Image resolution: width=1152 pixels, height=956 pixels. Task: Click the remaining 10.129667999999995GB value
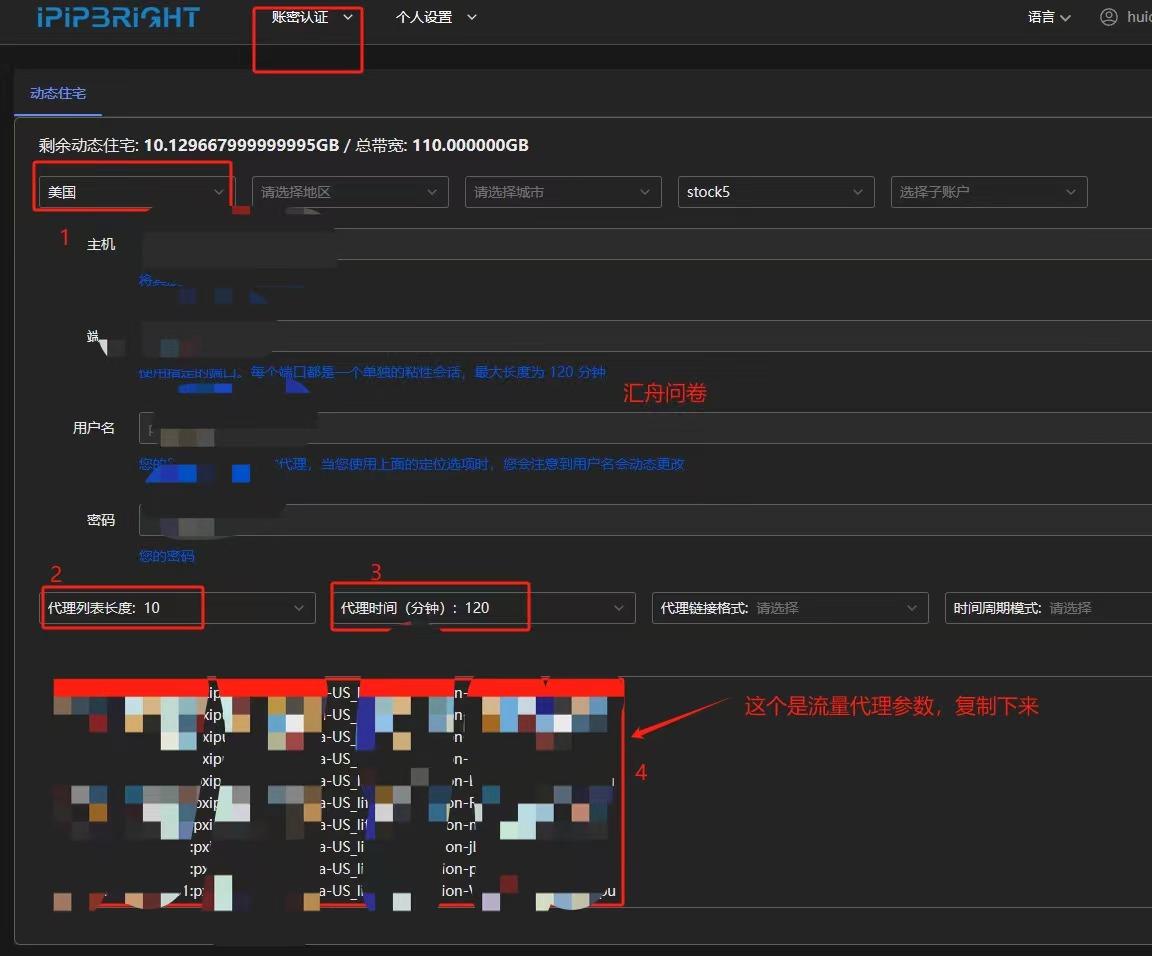[x=241, y=145]
